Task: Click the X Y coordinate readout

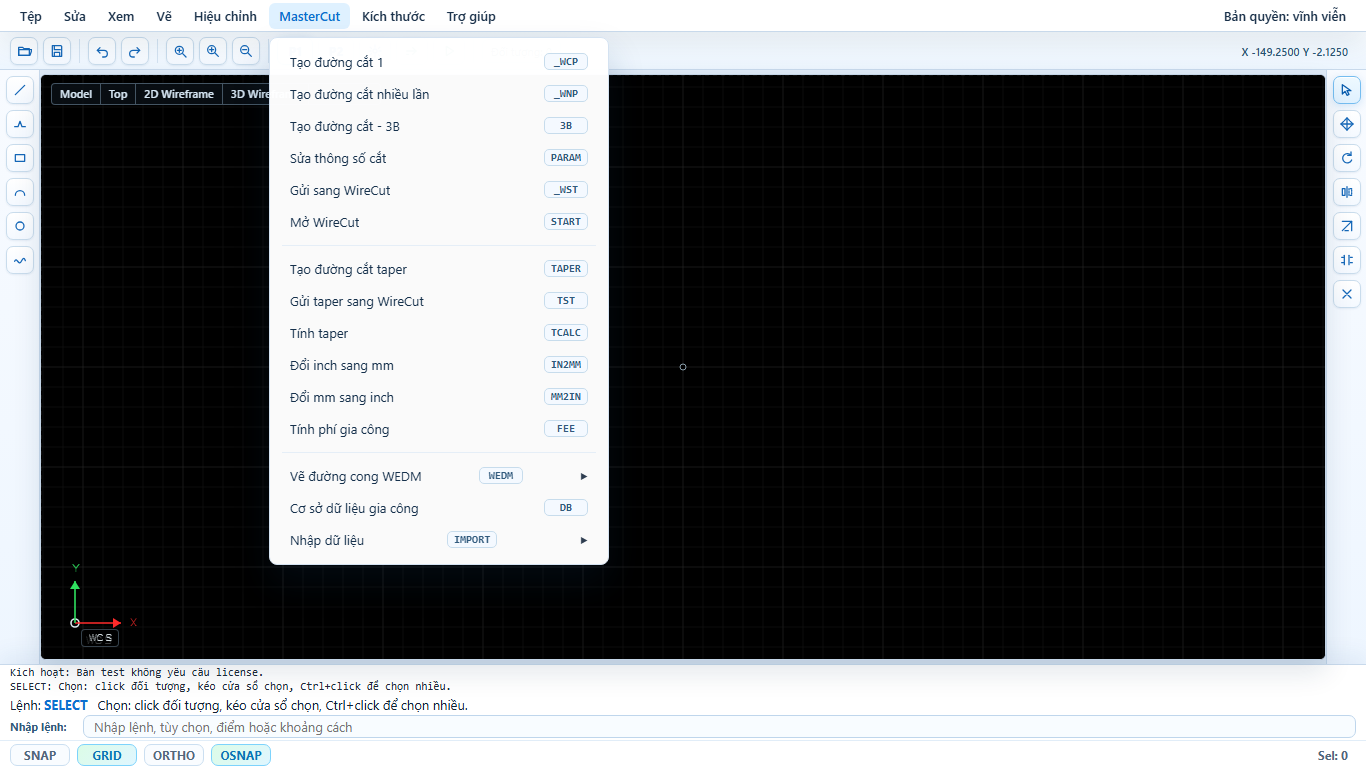Action: [x=1294, y=52]
